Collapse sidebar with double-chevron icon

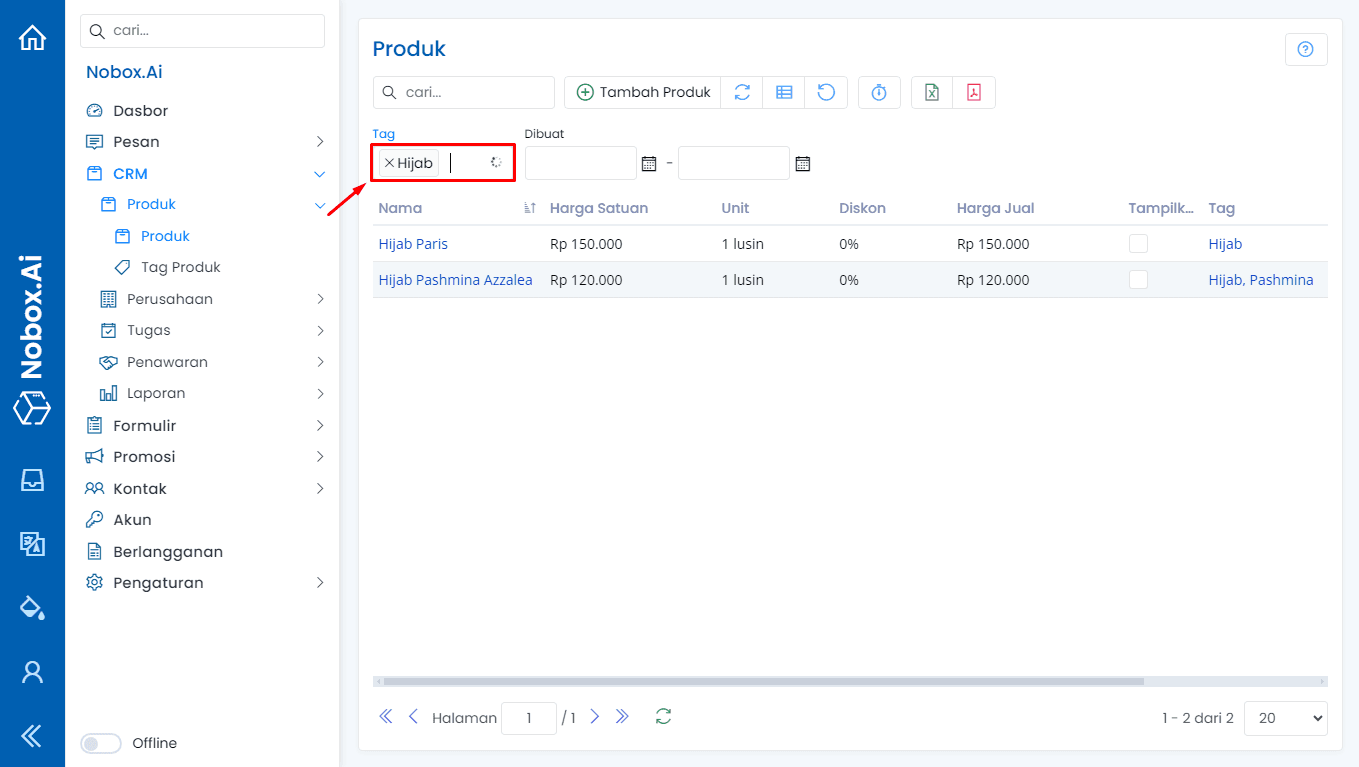(32, 736)
